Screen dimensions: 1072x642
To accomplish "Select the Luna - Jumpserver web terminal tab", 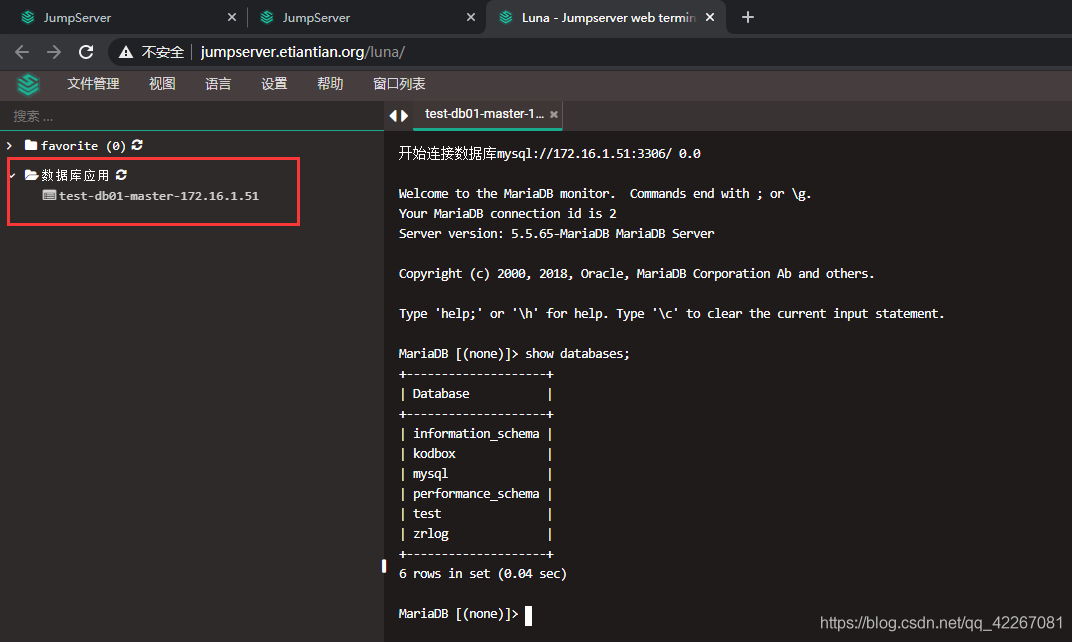I will tap(606, 17).
